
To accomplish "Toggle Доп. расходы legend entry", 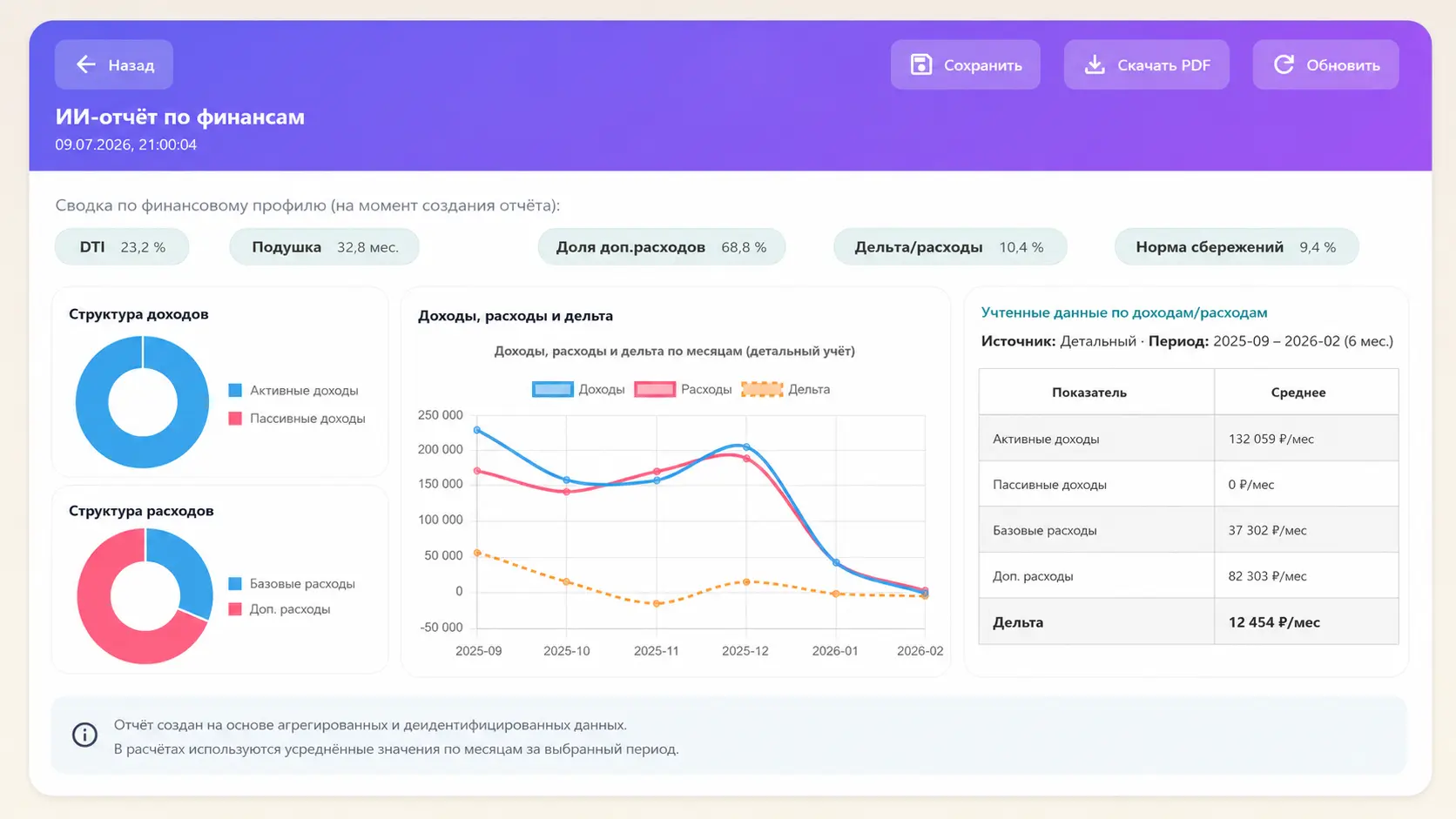I will pyautogui.click(x=279, y=609).
